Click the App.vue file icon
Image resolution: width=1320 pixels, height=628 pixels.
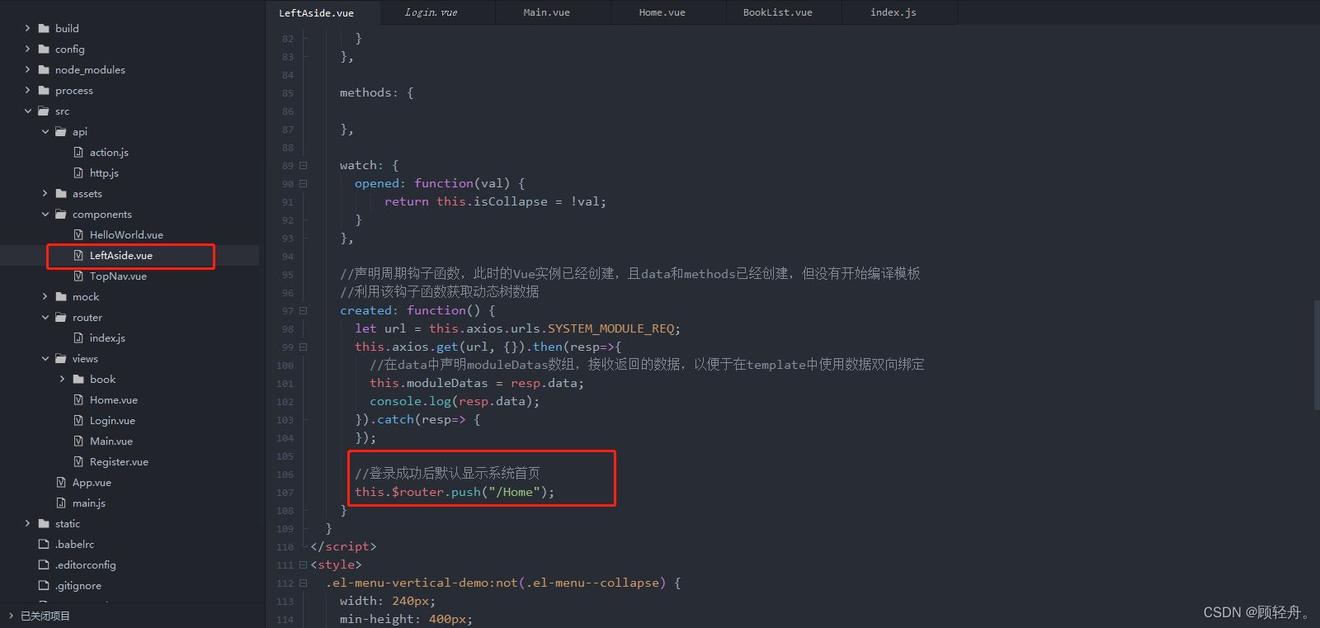tap(62, 483)
